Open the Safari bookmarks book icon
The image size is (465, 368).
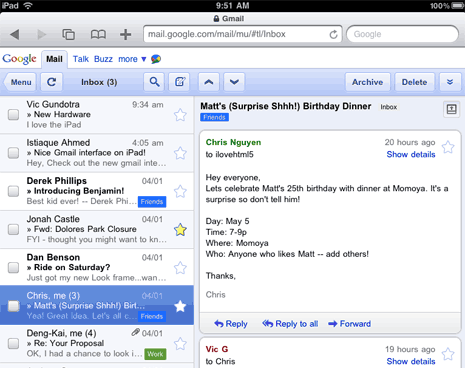pyautogui.click(x=98, y=34)
